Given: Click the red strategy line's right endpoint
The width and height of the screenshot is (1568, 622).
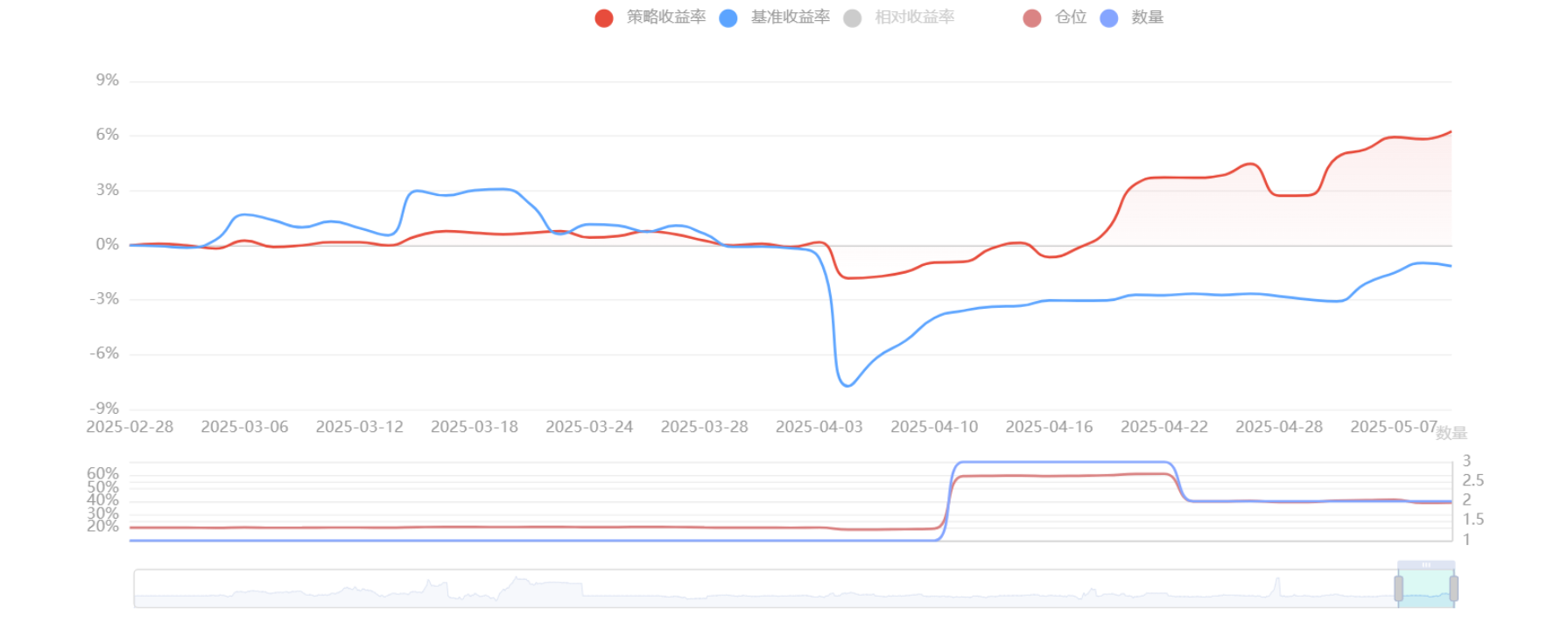Looking at the screenshot, I should (1451, 132).
